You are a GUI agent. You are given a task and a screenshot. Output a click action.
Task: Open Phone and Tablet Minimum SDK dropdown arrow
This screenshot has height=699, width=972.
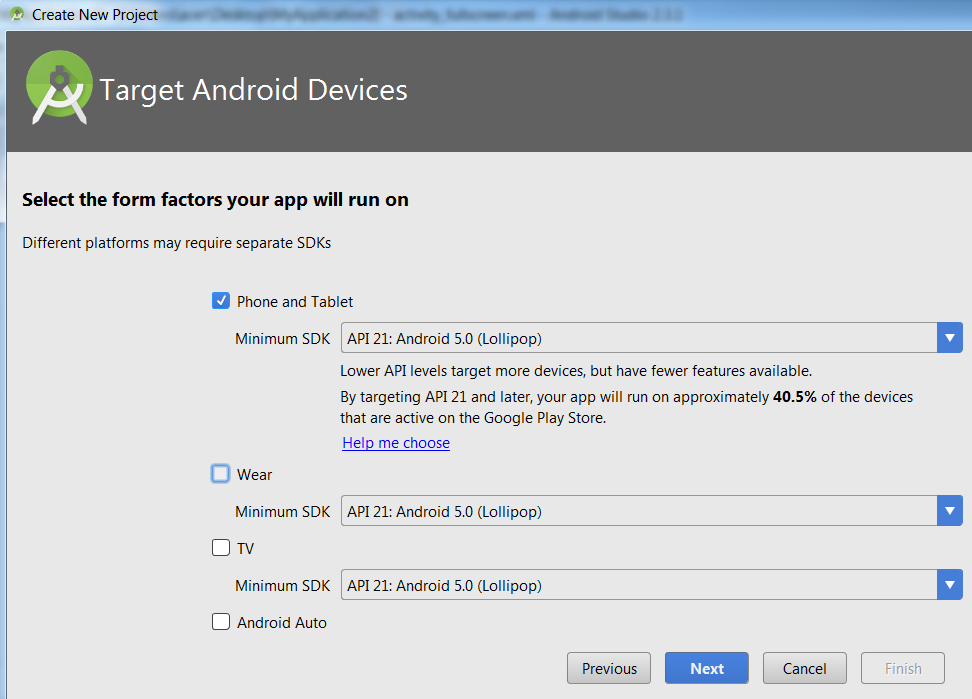point(950,338)
